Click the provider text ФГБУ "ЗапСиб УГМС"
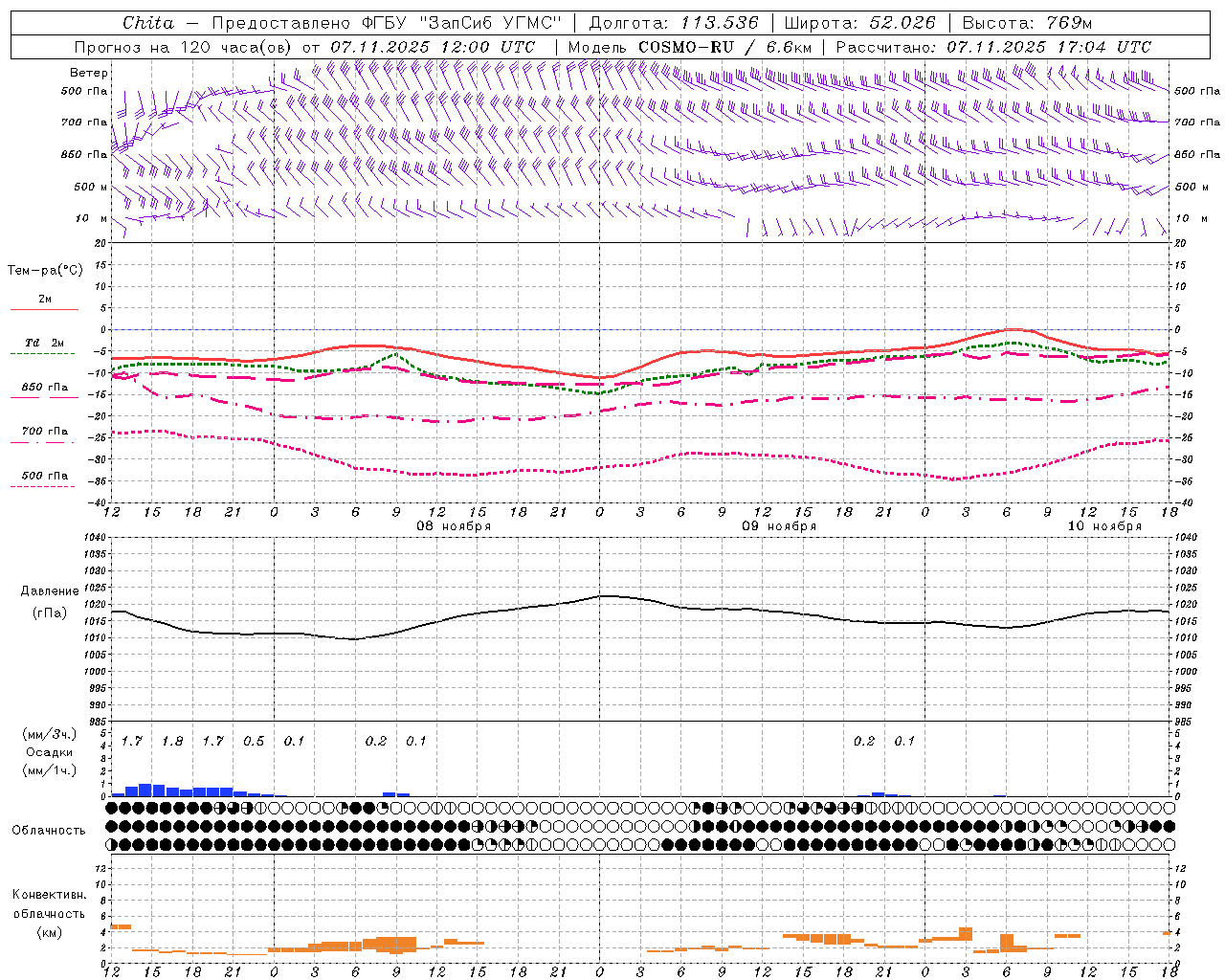The width and height of the screenshot is (1225, 980). pos(462,23)
